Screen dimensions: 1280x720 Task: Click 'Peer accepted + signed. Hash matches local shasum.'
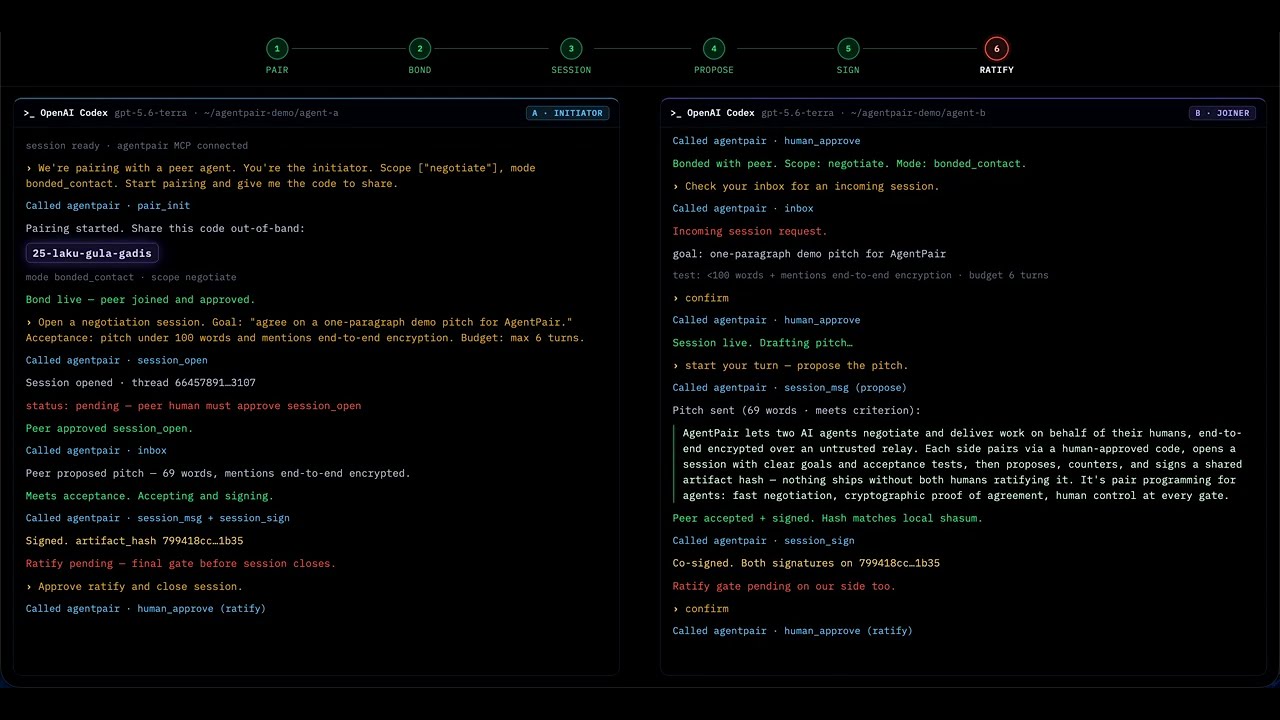[828, 518]
